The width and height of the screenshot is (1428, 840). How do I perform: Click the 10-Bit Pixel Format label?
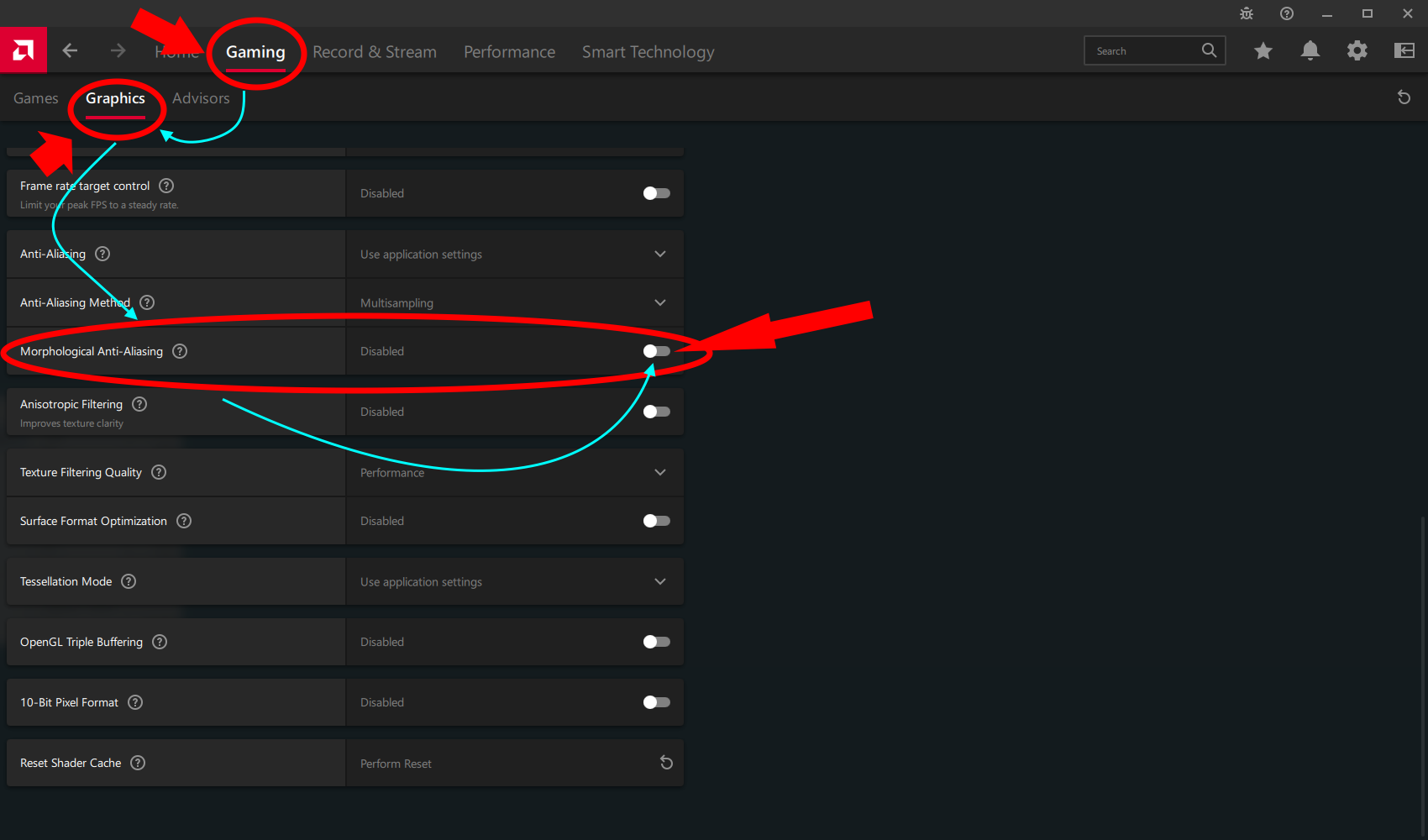click(69, 702)
